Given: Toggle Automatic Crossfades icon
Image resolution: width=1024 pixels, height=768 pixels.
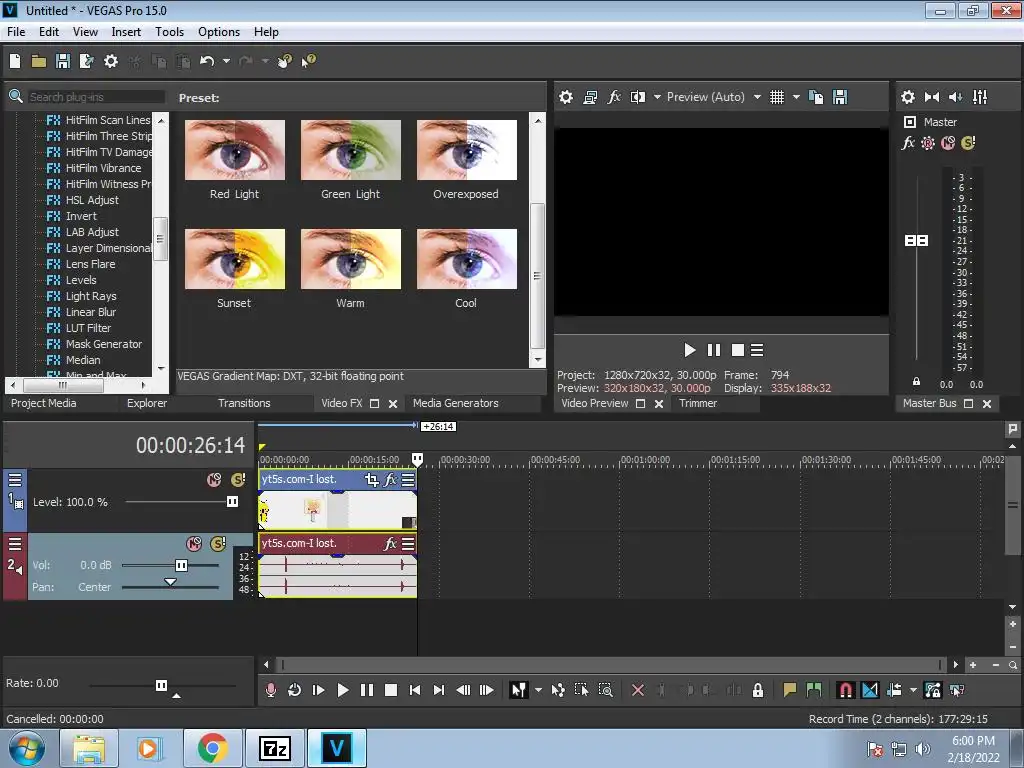Looking at the screenshot, I should click(870, 690).
